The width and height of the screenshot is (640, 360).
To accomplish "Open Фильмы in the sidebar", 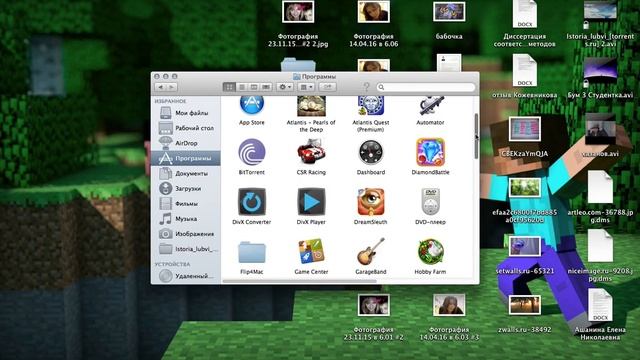I will point(186,203).
